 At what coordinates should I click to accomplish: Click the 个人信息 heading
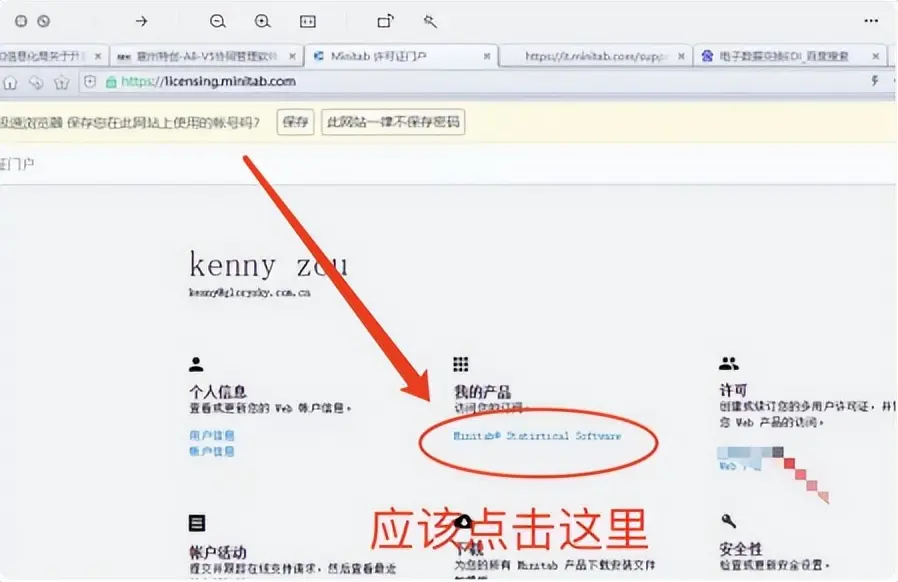[218, 392]
